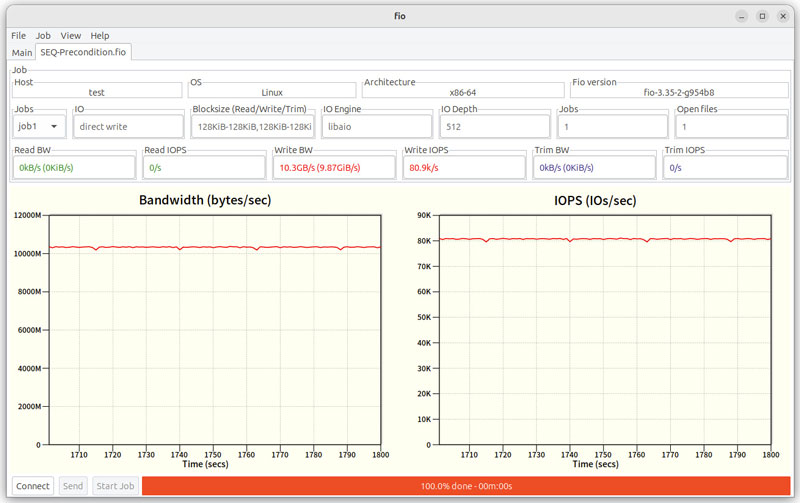The width and height of the screenshot is (800, 503).
Task: Click the IO direct write field
Action: click(x=128, y=127)
